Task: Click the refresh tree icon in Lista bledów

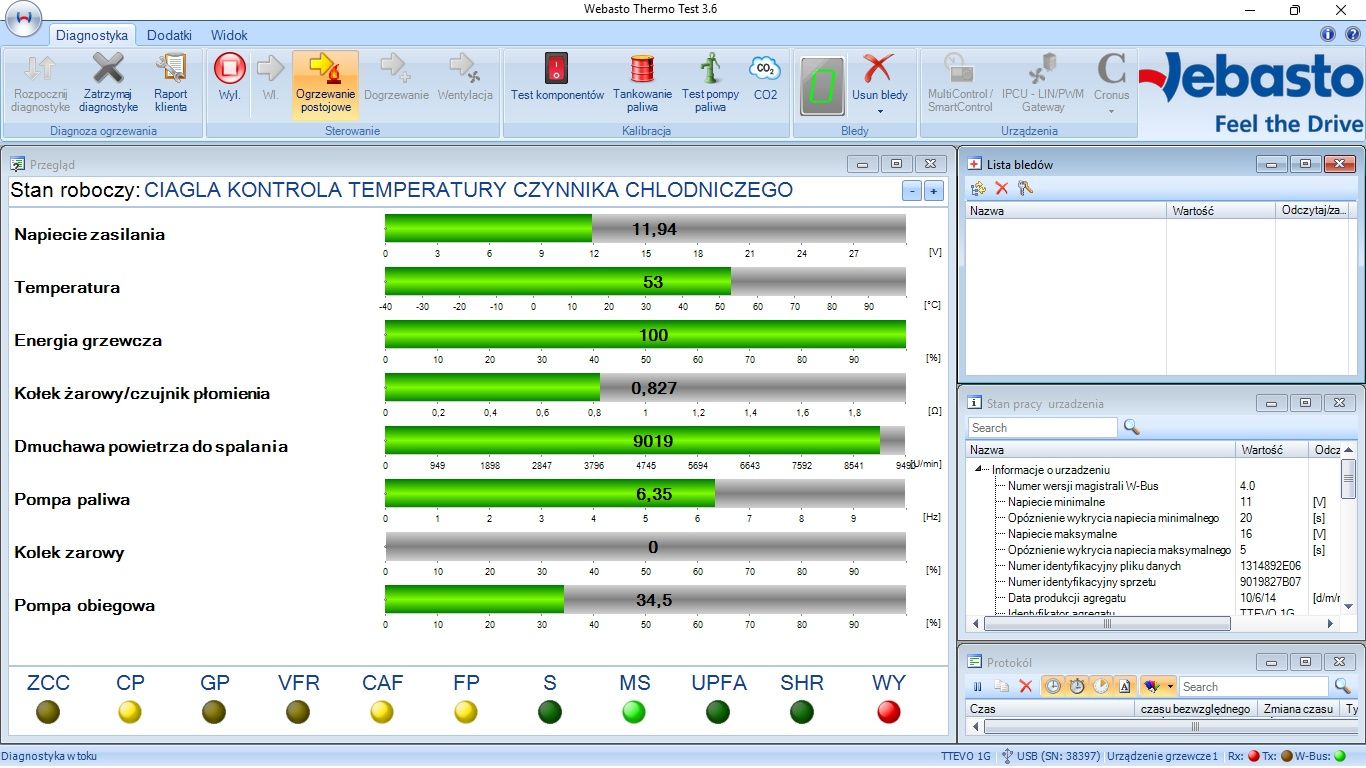Action: [x=979, y=188]
